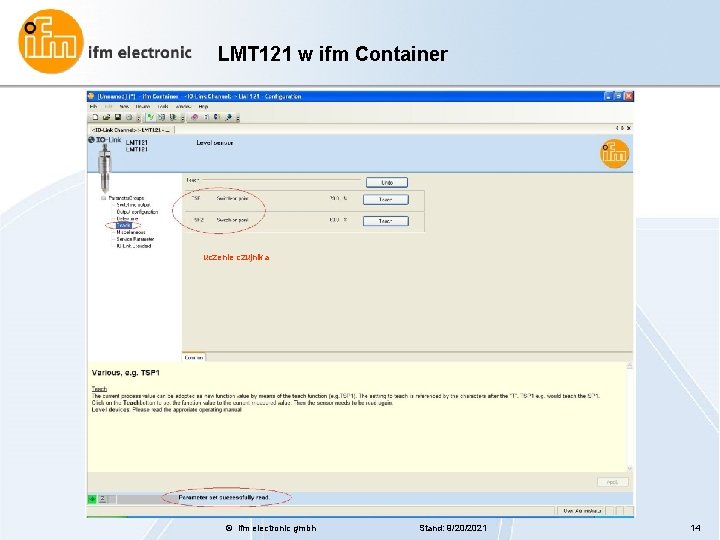Select Service Parameter in the parameter tree
The image size is (720, 540).
135,239
